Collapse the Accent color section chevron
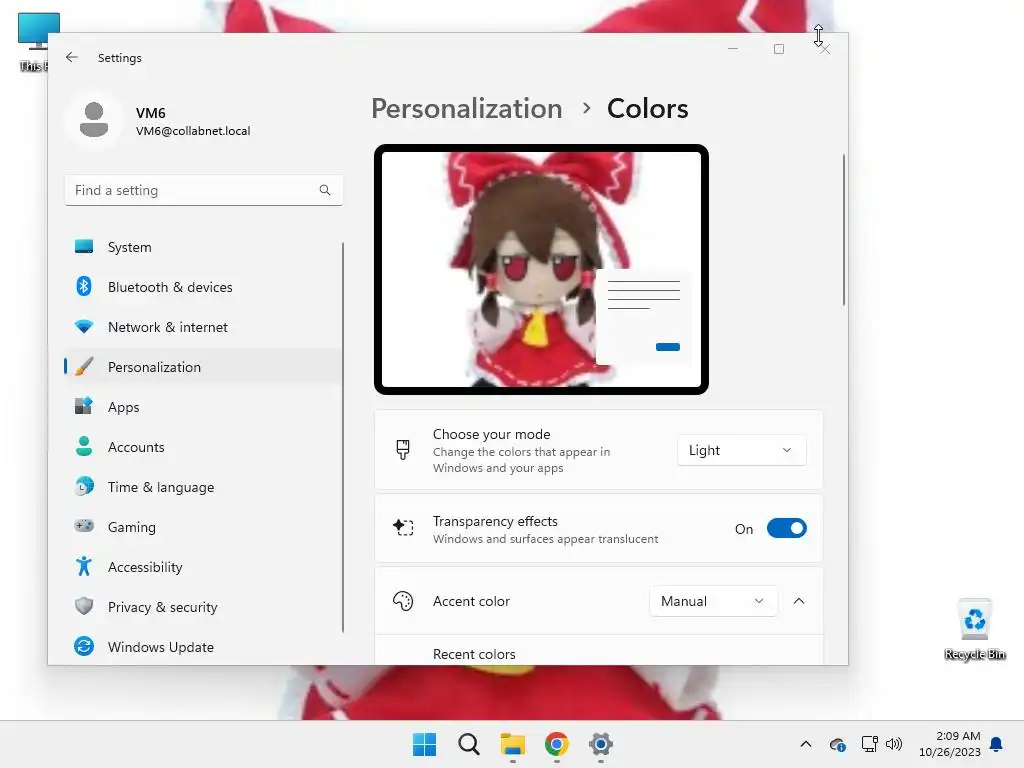This screenshot has width=1024, height=768. click(x=799, y=601)
